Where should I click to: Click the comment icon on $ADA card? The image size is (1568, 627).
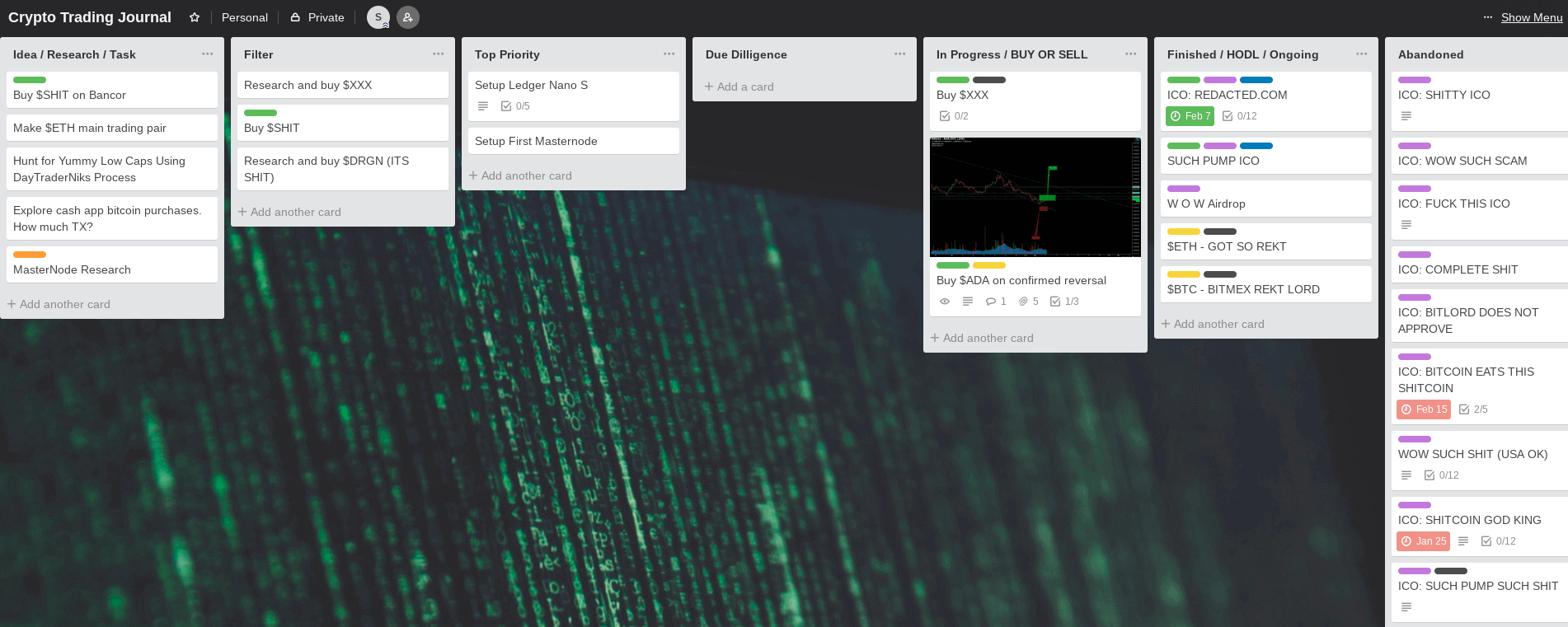(x=996, y=302)
